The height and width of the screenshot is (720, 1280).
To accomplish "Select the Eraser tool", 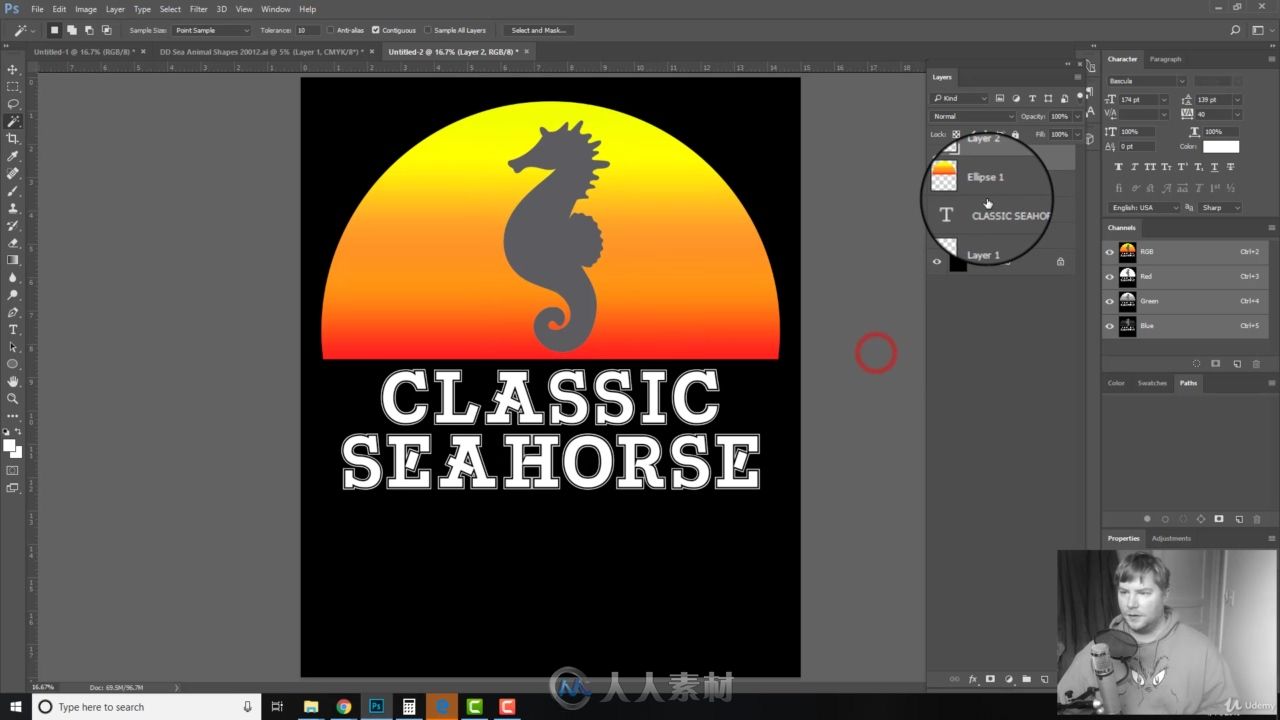I will 13,243.
